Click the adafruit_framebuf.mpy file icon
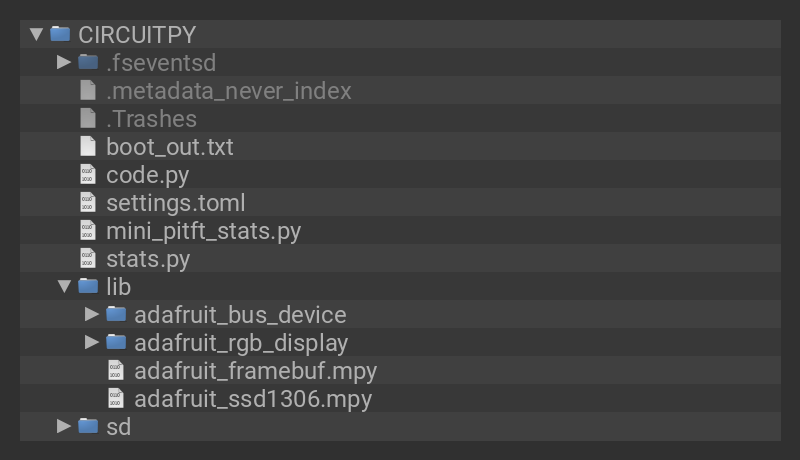The image size is (800, 460). pos(116,370)
